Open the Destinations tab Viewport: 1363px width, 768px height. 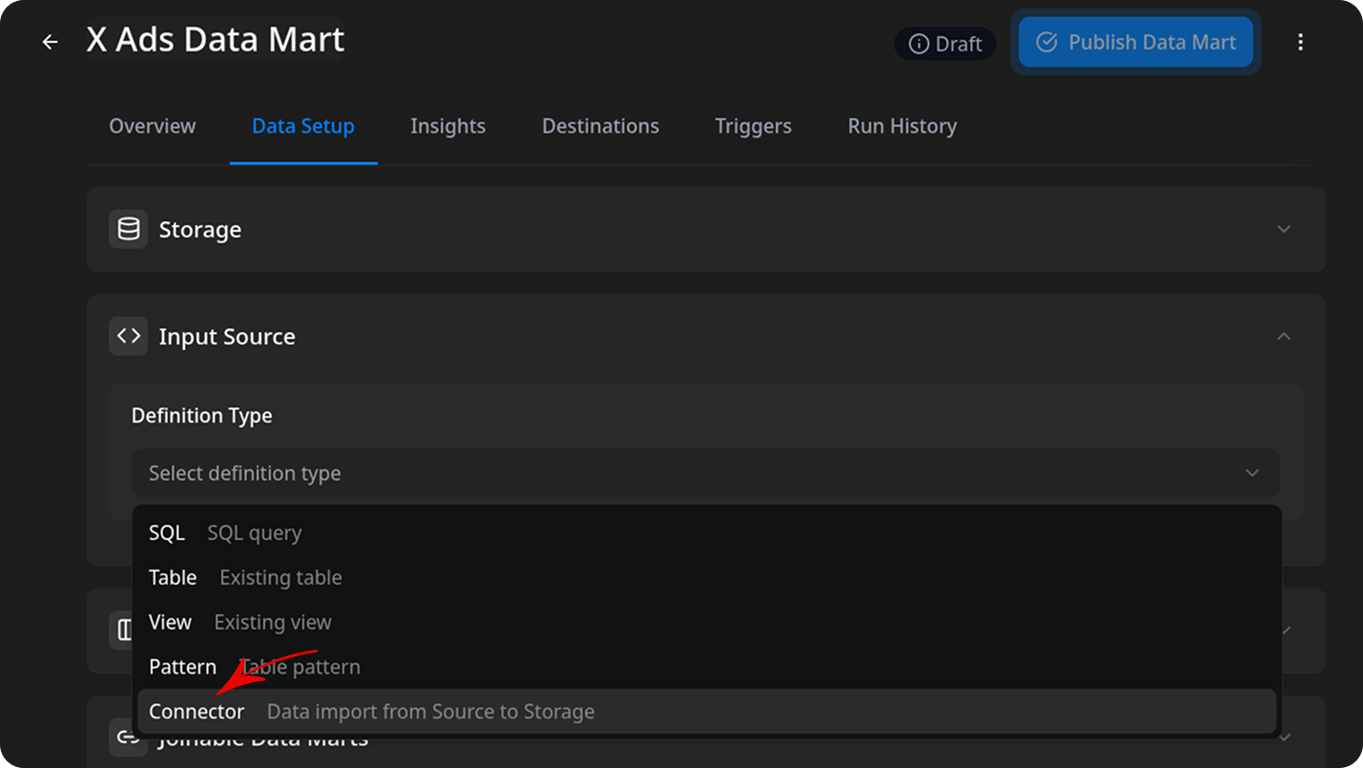[x=600, y=126]
